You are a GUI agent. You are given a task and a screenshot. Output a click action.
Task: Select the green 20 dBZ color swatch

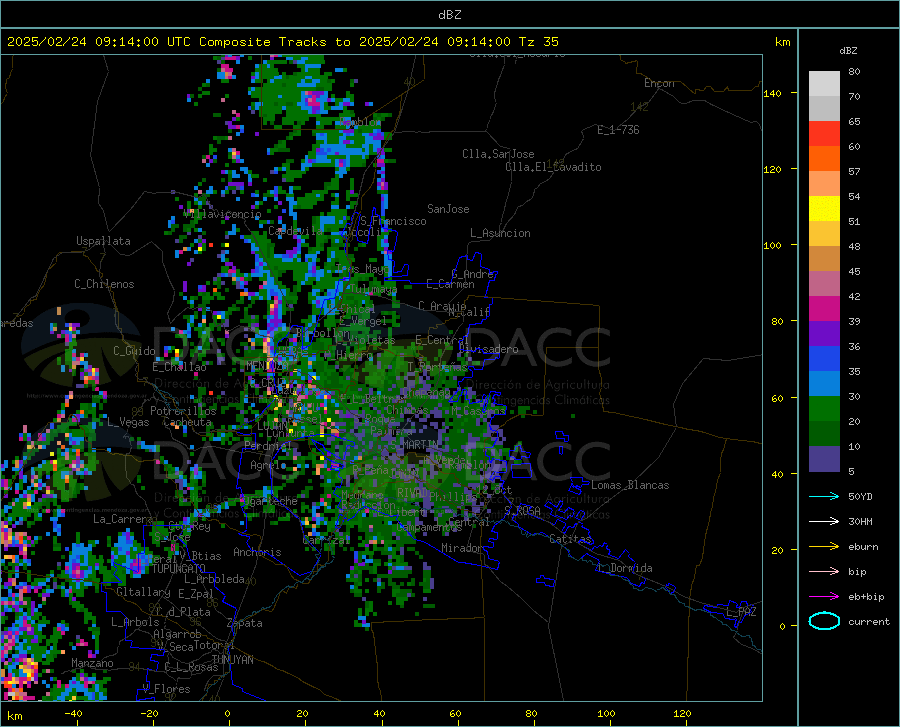[x=824, y=409]
